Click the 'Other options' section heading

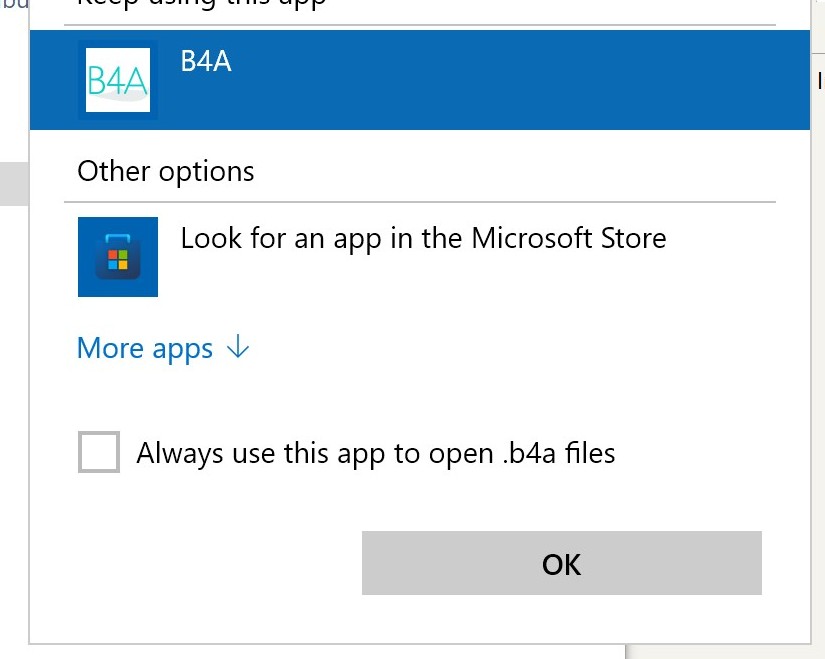click(x=166, y=171)
